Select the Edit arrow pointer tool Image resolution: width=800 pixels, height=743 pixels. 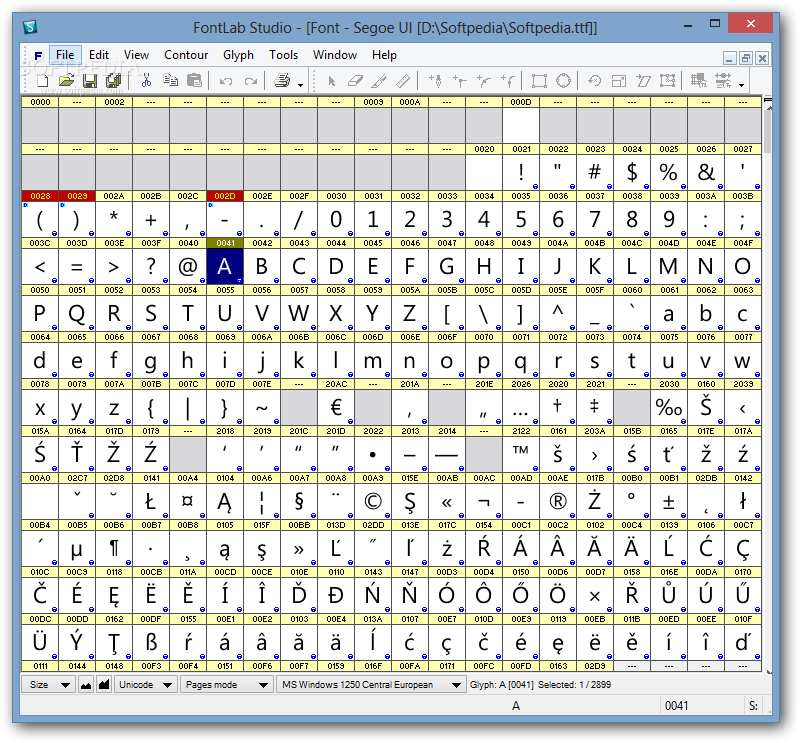pos(332,81)
